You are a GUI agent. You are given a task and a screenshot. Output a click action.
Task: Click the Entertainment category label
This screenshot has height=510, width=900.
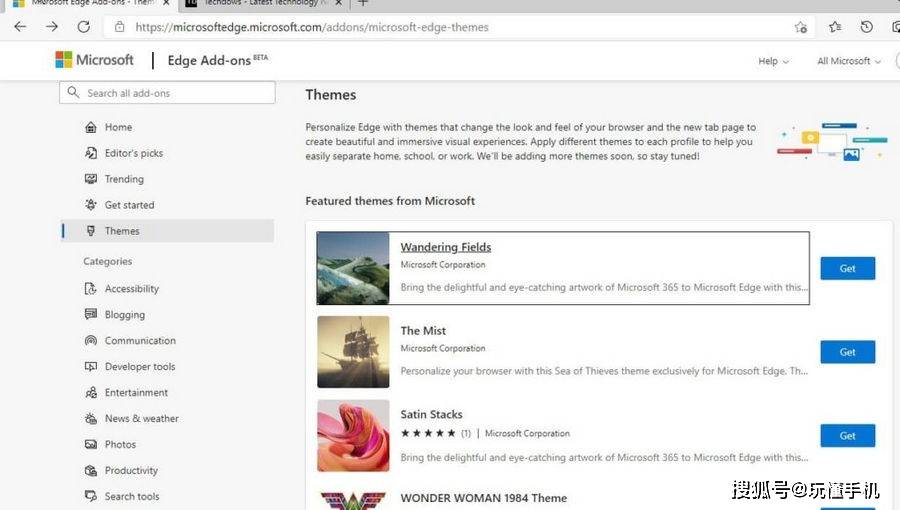coord(136,392)
